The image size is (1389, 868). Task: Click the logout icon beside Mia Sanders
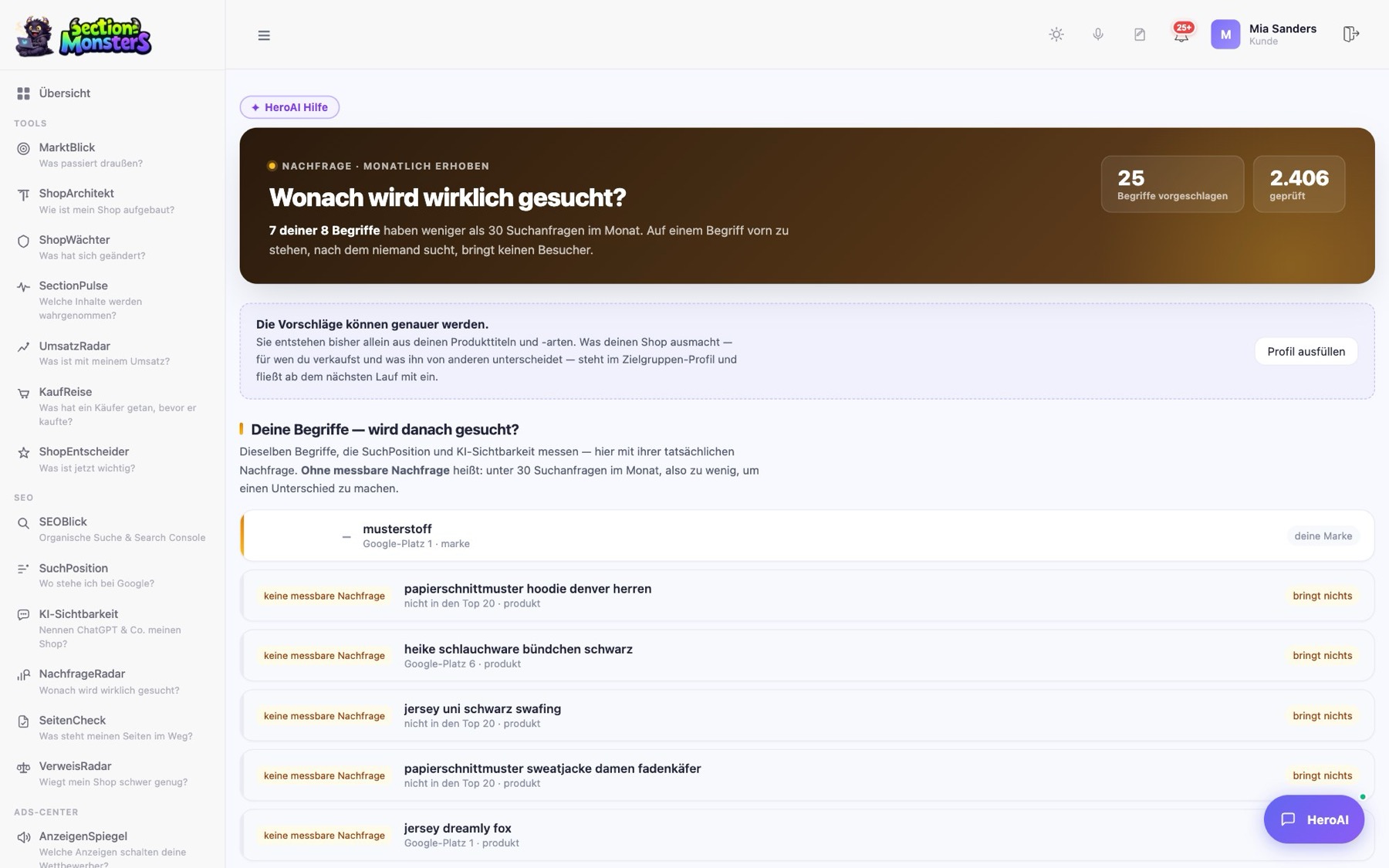click(1350, 34)
